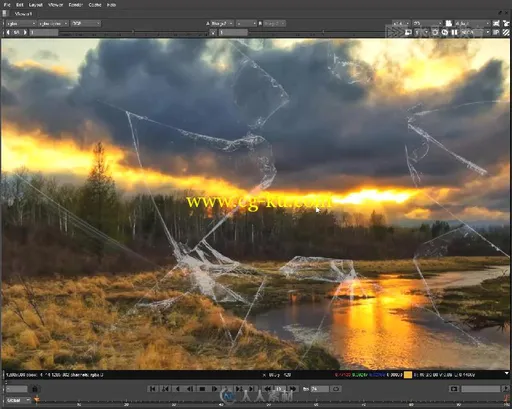Click the gamma value input field
Viewport: 512px width, 409px height.
point(233,32)
